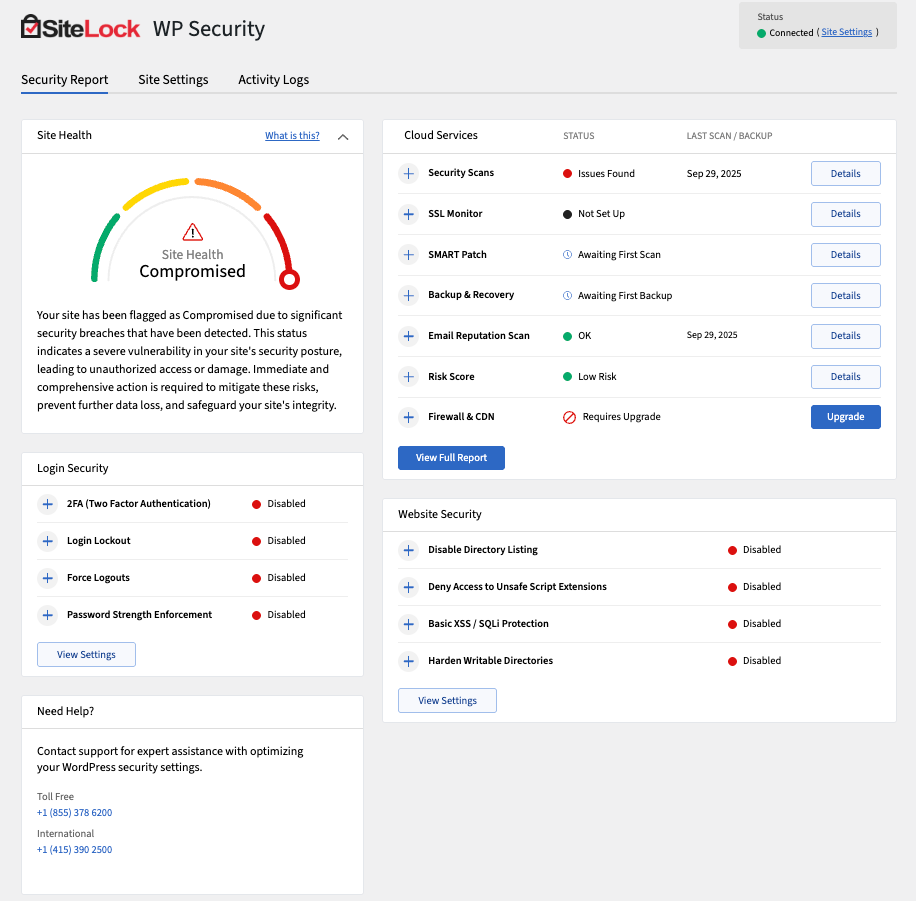Click the warning triangle icon in Site Health gauge
This screenshot has height=901, width=916.
pyautogui.click(x=192, y=232)
